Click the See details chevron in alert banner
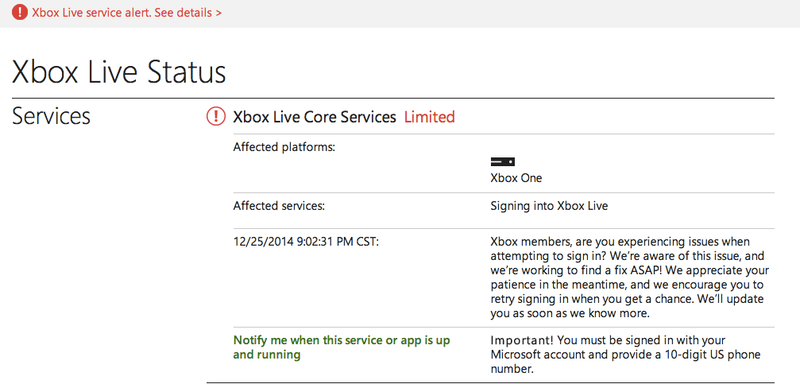 tap(219, 13)
